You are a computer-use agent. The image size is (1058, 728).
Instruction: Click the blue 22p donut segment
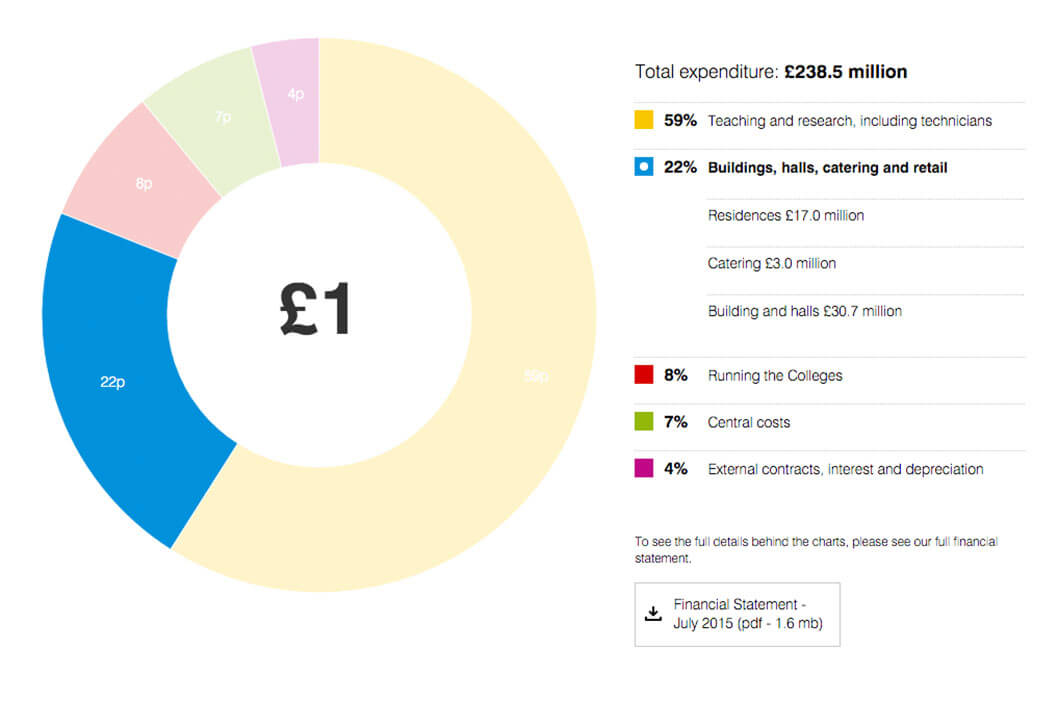[x=112, y=382]
